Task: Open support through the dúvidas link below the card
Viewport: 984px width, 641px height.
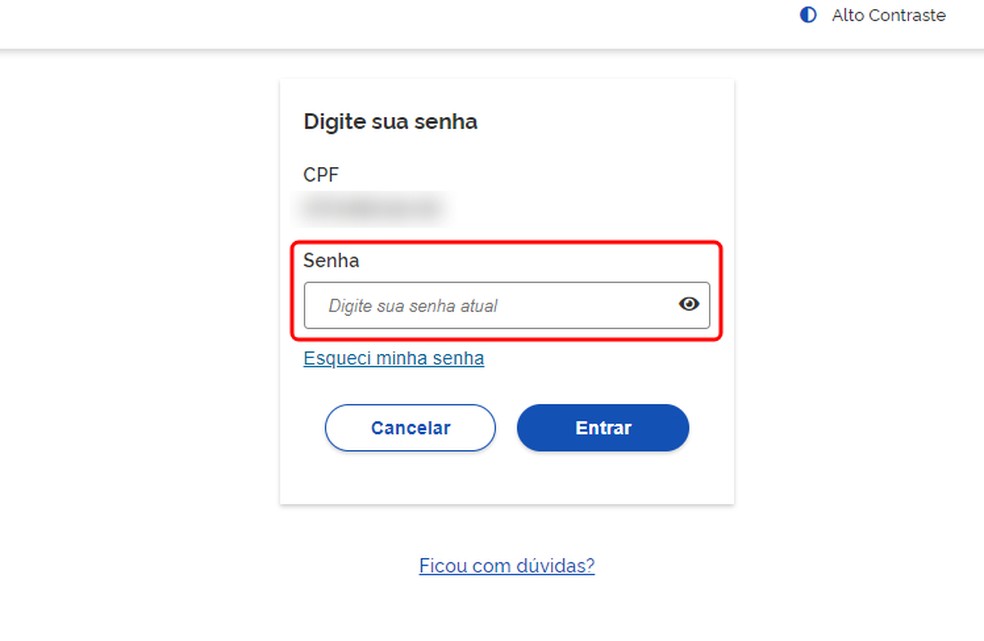Action: (506, 565)
